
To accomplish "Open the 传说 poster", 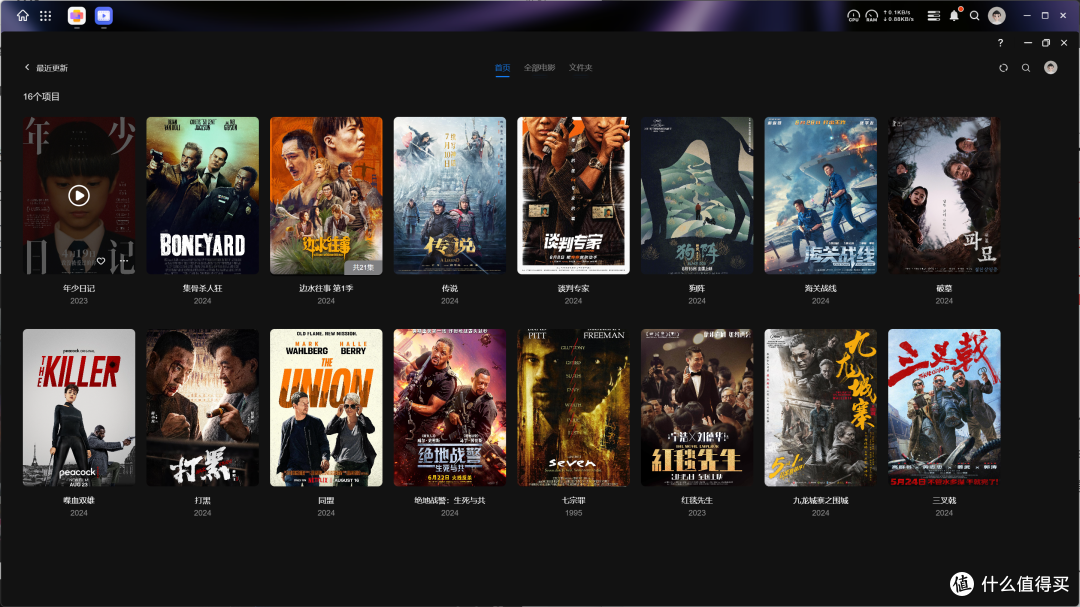I will pos(450,196).
